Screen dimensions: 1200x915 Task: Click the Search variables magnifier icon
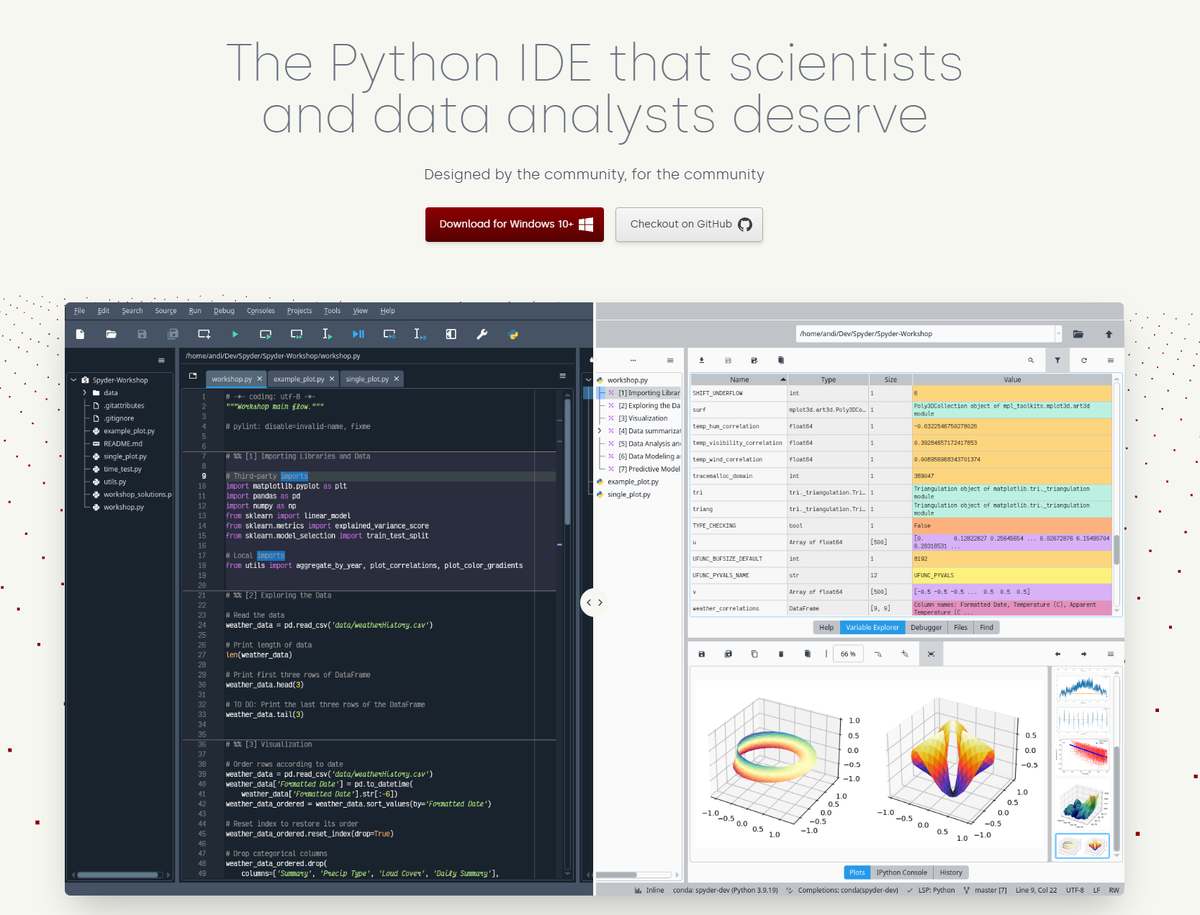point(1031,359)
